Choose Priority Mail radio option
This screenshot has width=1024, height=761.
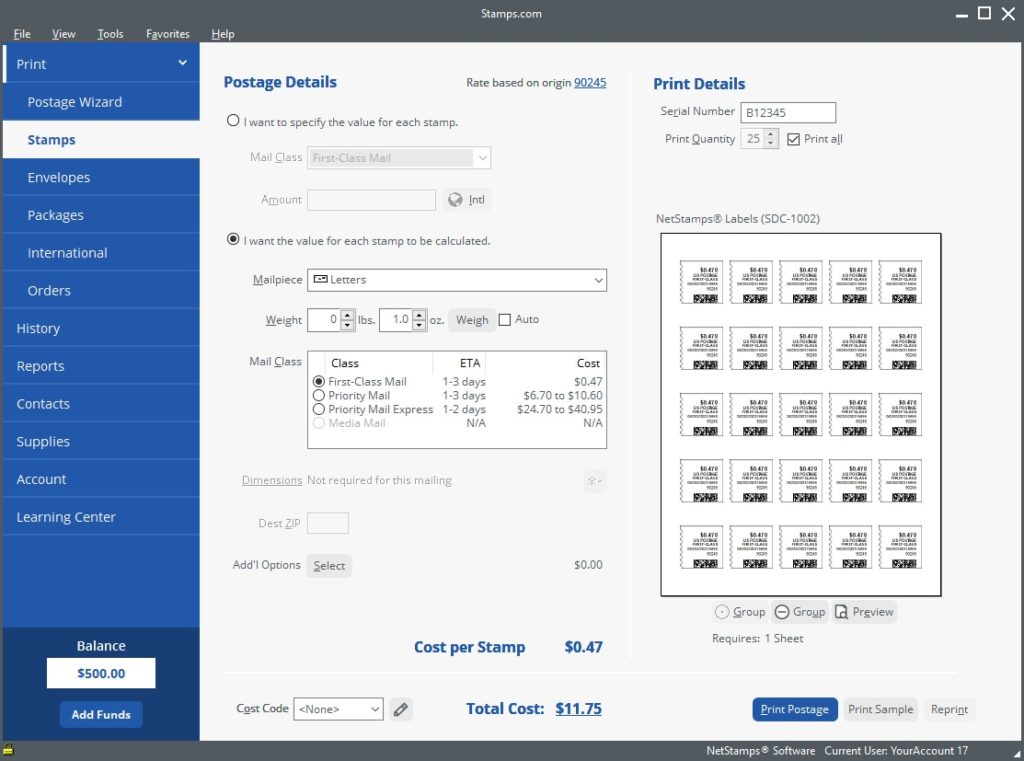[319, 395]
